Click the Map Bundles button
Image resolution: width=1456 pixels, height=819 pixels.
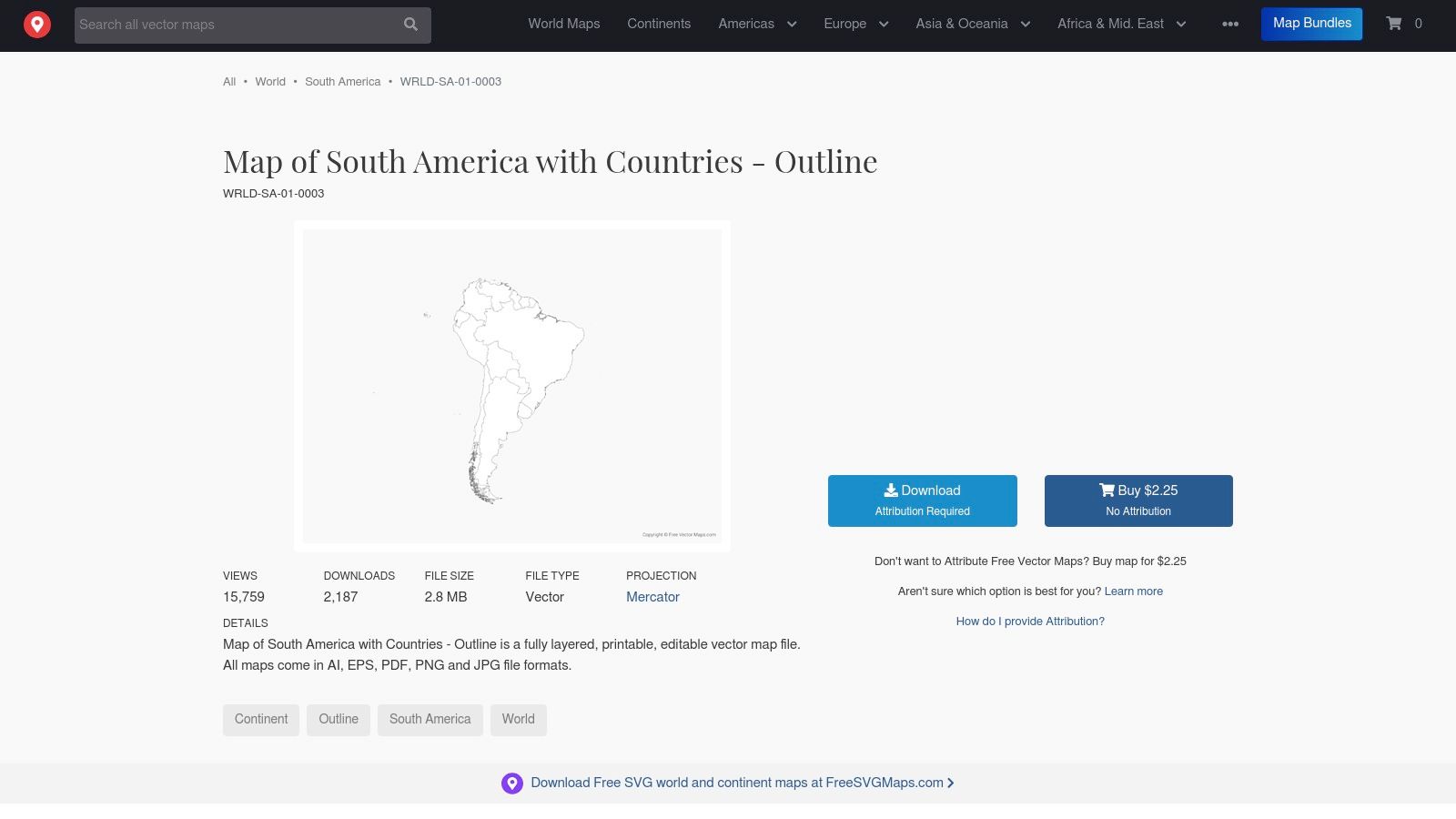[1311, 23]
